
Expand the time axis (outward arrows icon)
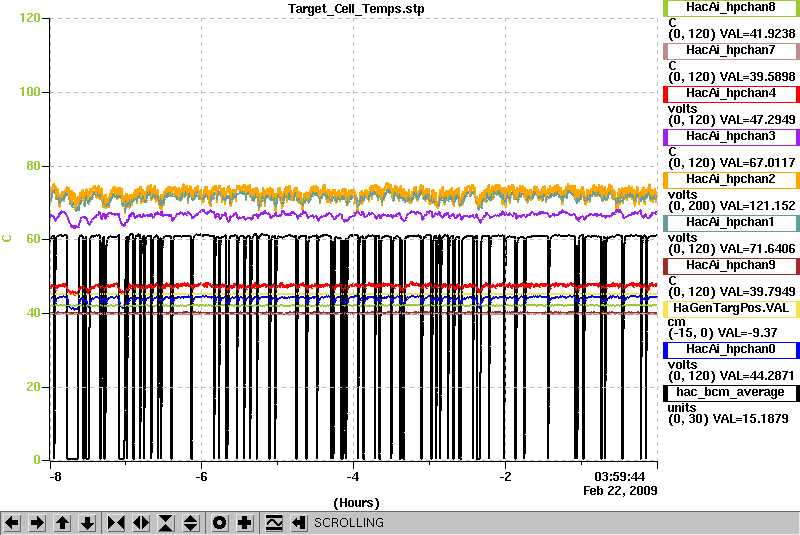(141, 523)
